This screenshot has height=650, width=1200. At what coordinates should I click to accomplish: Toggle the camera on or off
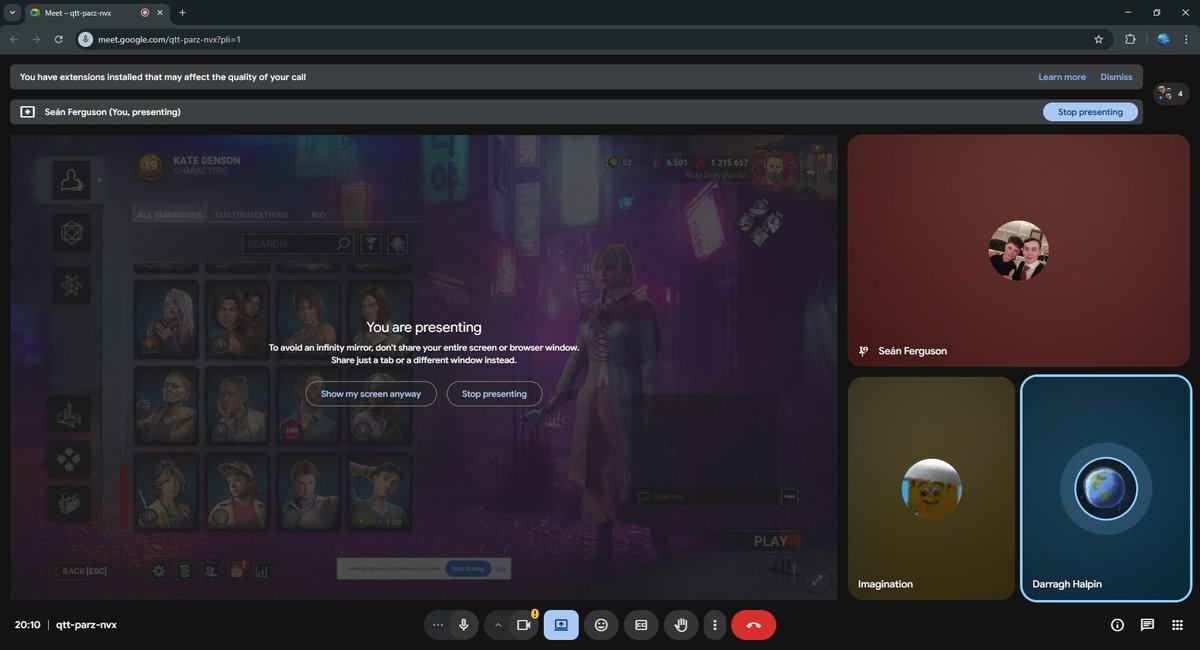[x=523, y=625]
